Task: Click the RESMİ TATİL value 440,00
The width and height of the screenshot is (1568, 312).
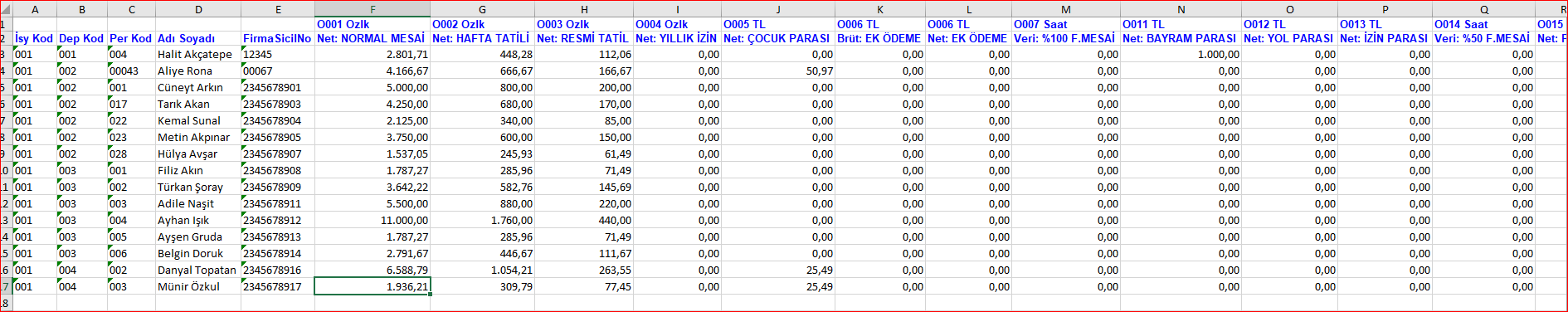Action: [584, 220]
